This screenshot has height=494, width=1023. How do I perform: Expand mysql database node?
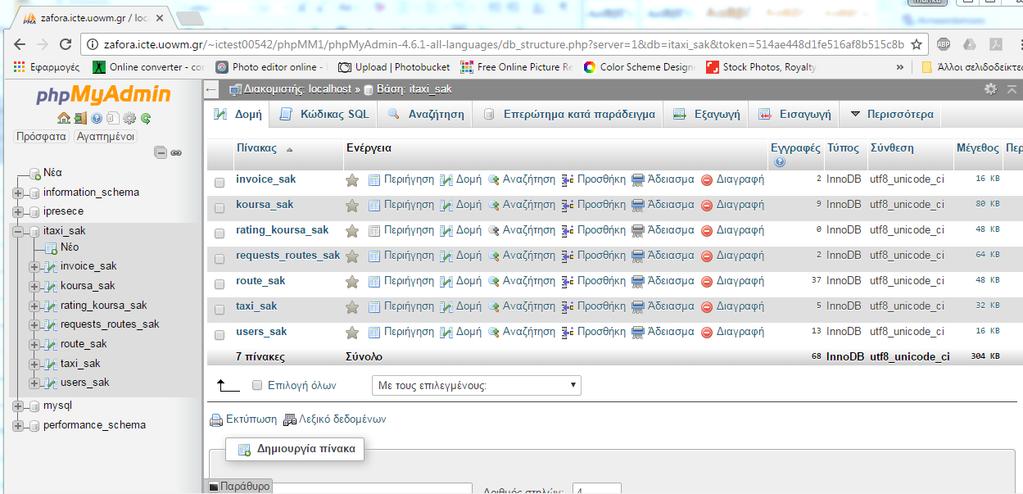pos(18,407)
